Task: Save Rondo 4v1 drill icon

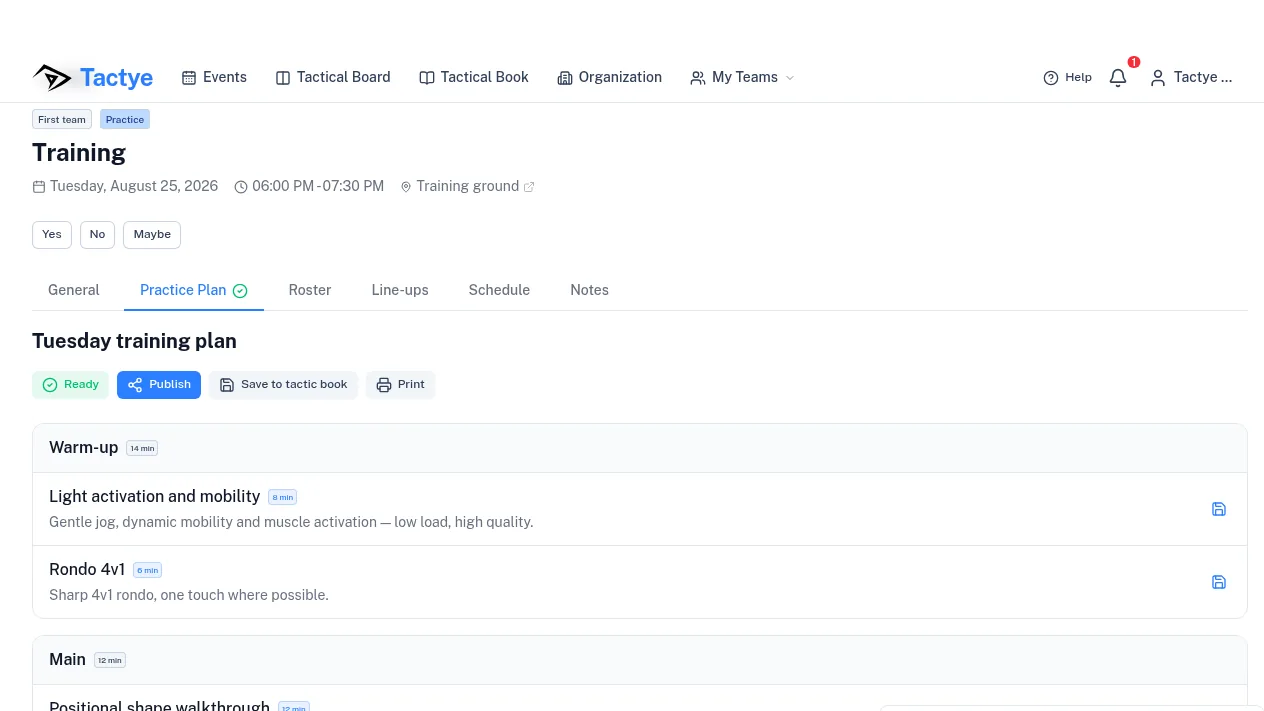Action: pos(1218,582)
